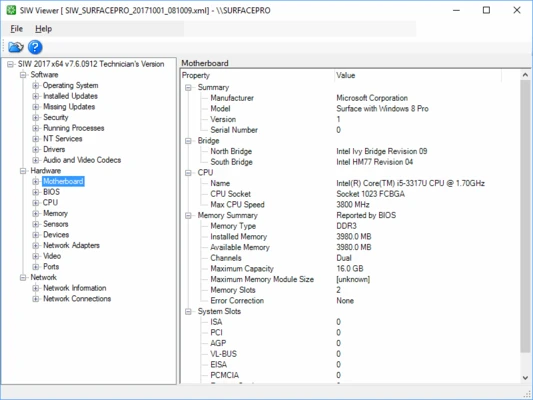Select Sensors in the tree
Screen dimensions: 533x400
[x=56, y=224]
